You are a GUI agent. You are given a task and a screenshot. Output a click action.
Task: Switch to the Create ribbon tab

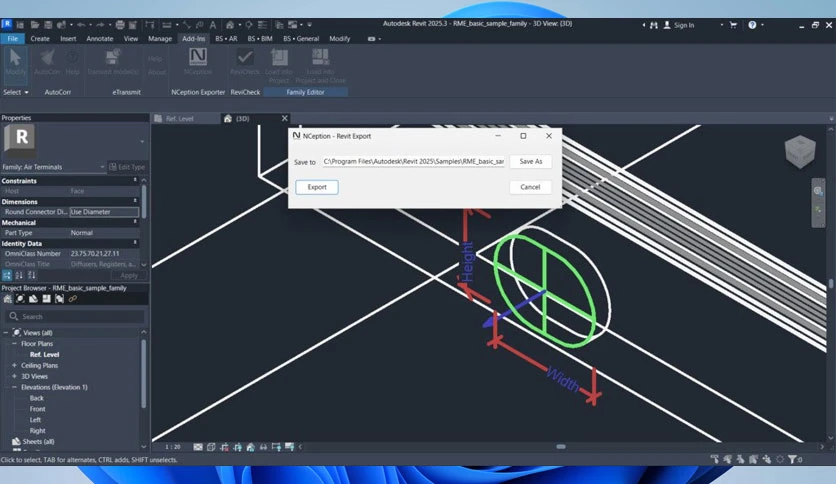pyautogui.click(x=40, y=38)
